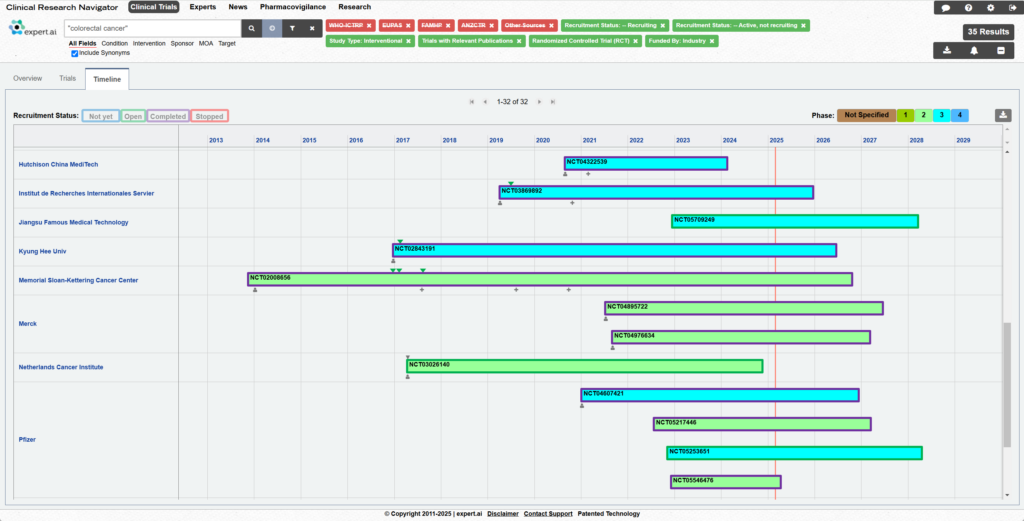Screen dimensions: 1024x521
Task: Download results using the top download icon
Action: tap(947, 51)
